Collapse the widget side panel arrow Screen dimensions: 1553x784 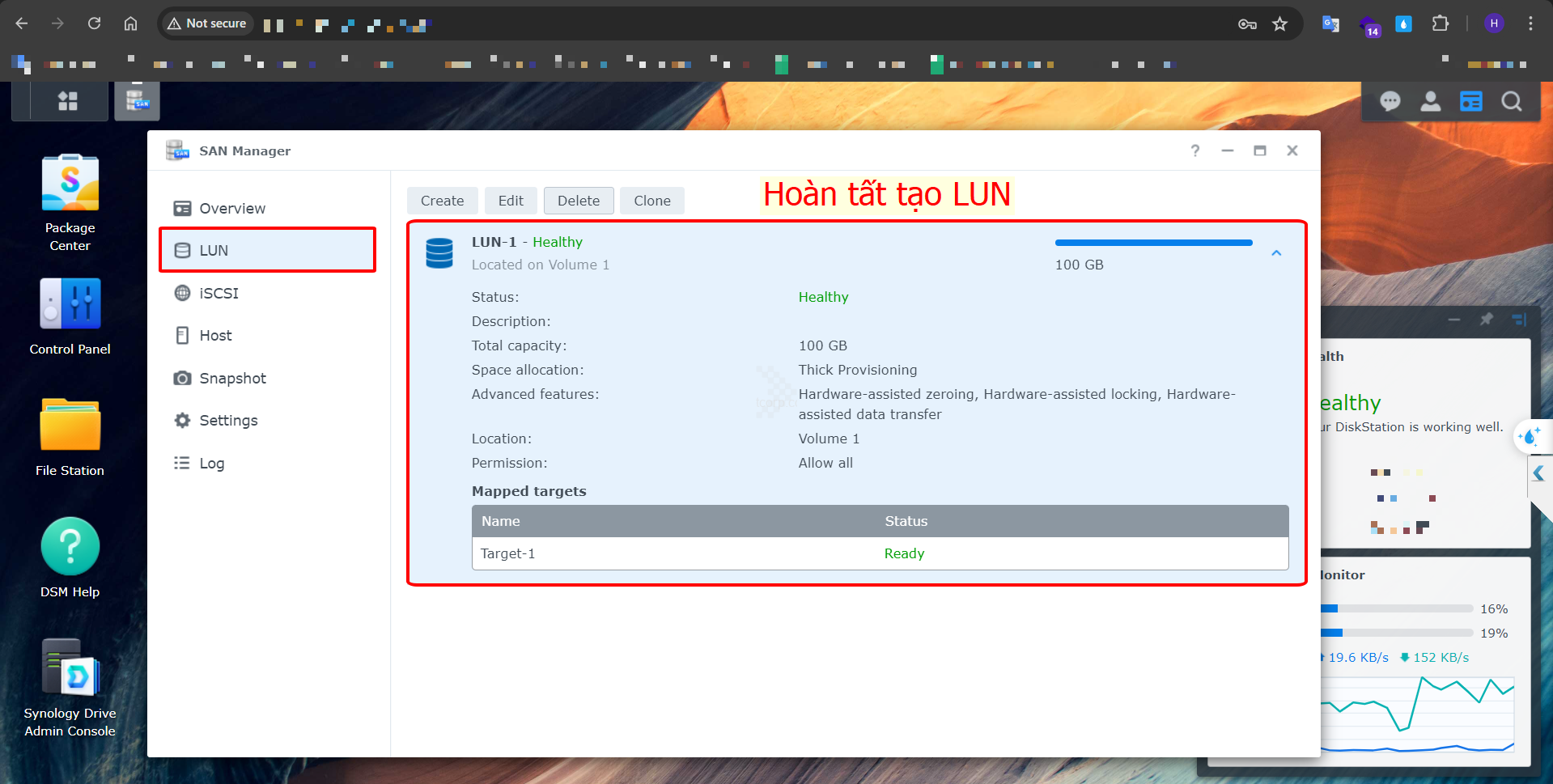[1538, 473]
